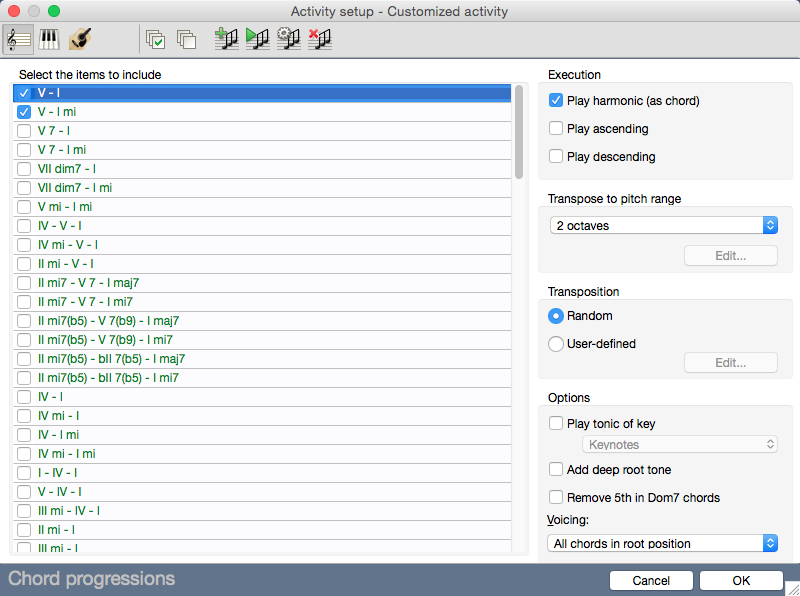This screenshot has width=800, height=596.
Task: Select II mi7(b5) - V 7(b9) - I maj7 row
Action: click(262, 321)
